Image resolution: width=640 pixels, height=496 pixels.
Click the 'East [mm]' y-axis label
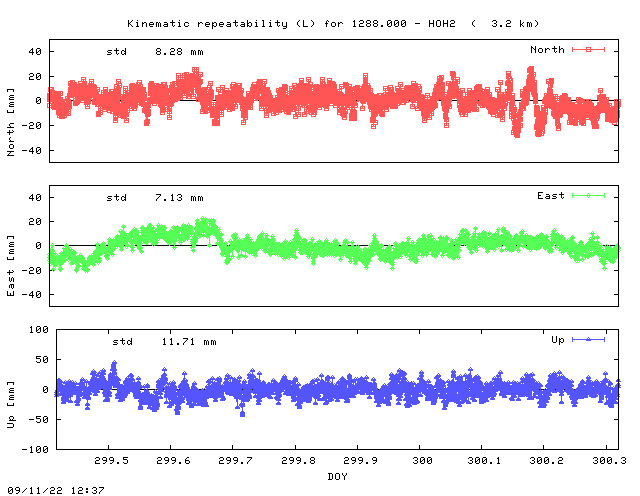[11, 266]
